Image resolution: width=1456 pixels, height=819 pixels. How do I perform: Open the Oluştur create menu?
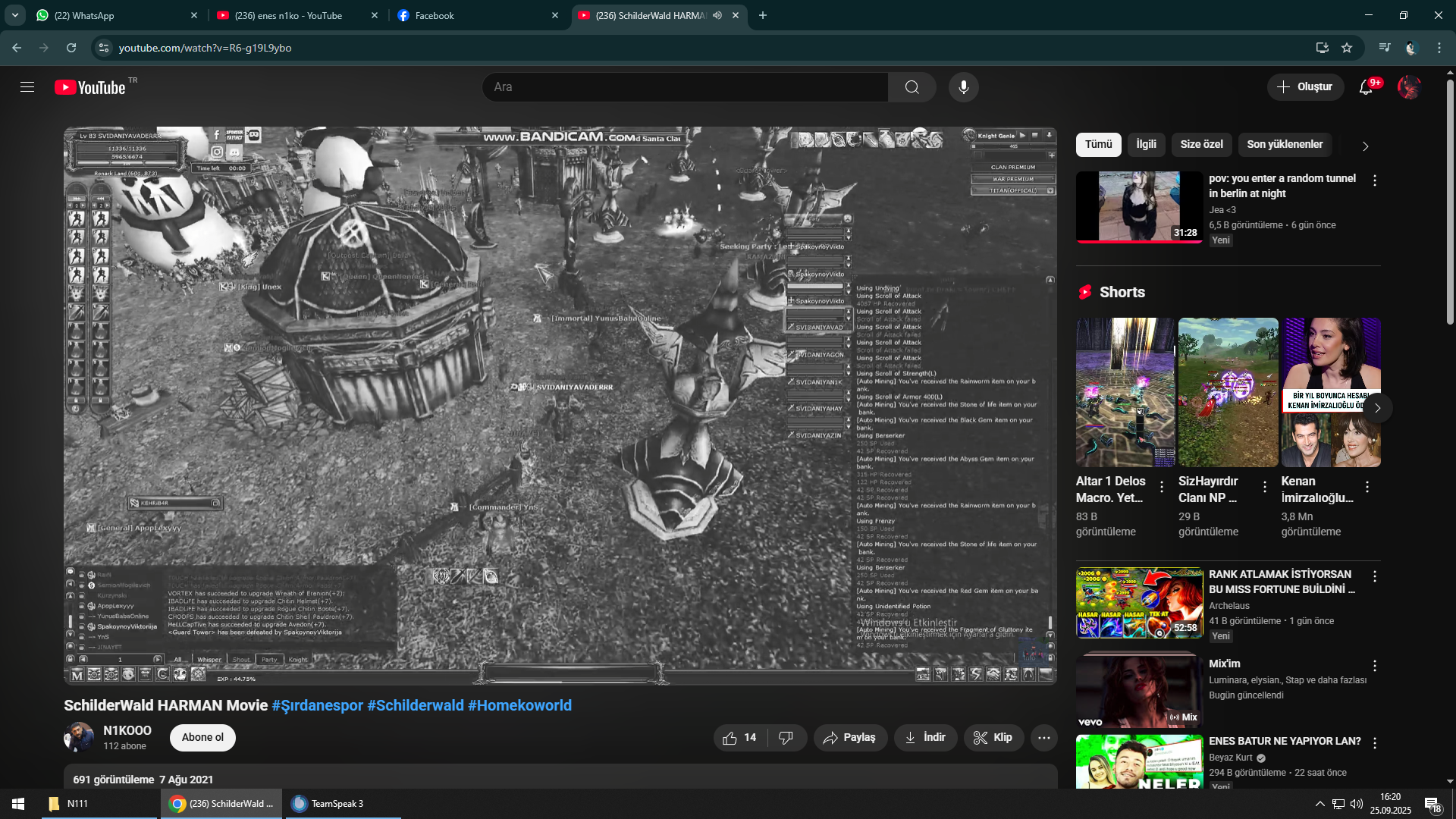pos(1305,87)
